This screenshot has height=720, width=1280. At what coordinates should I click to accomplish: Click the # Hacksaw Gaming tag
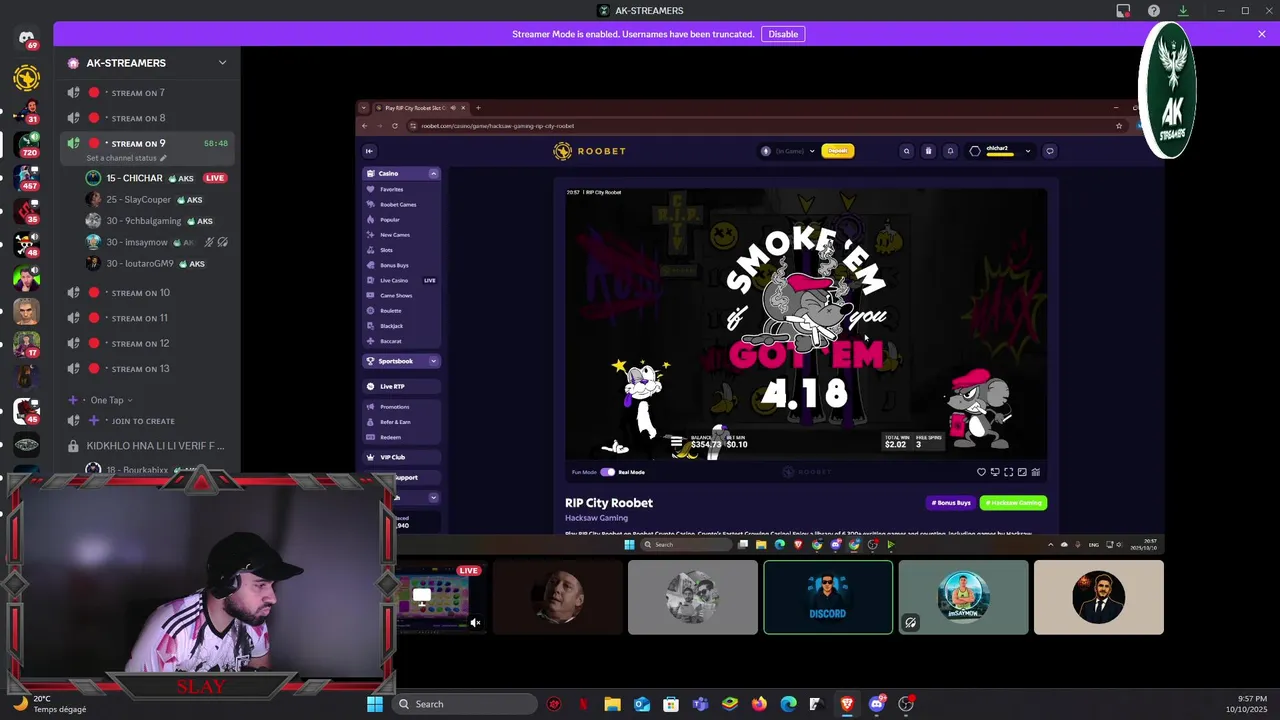[x=1013, y=503]
